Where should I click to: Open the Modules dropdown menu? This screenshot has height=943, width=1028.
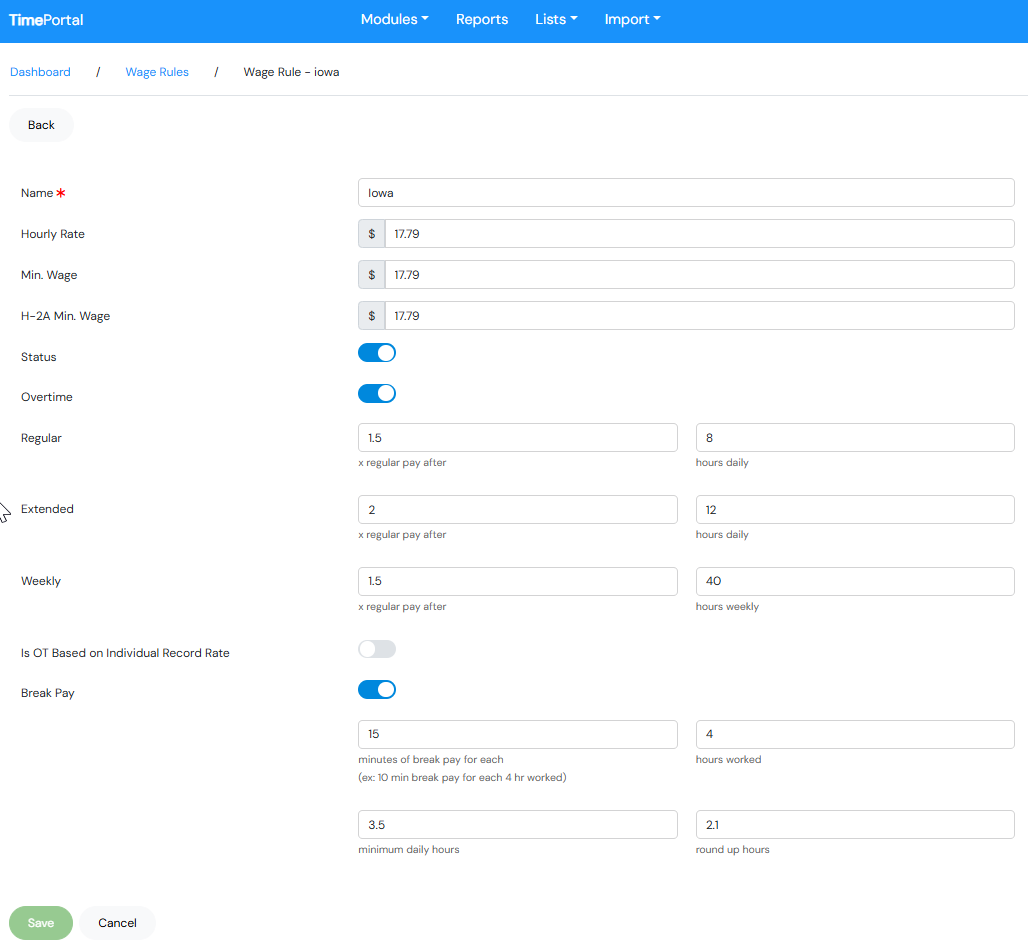394,20
